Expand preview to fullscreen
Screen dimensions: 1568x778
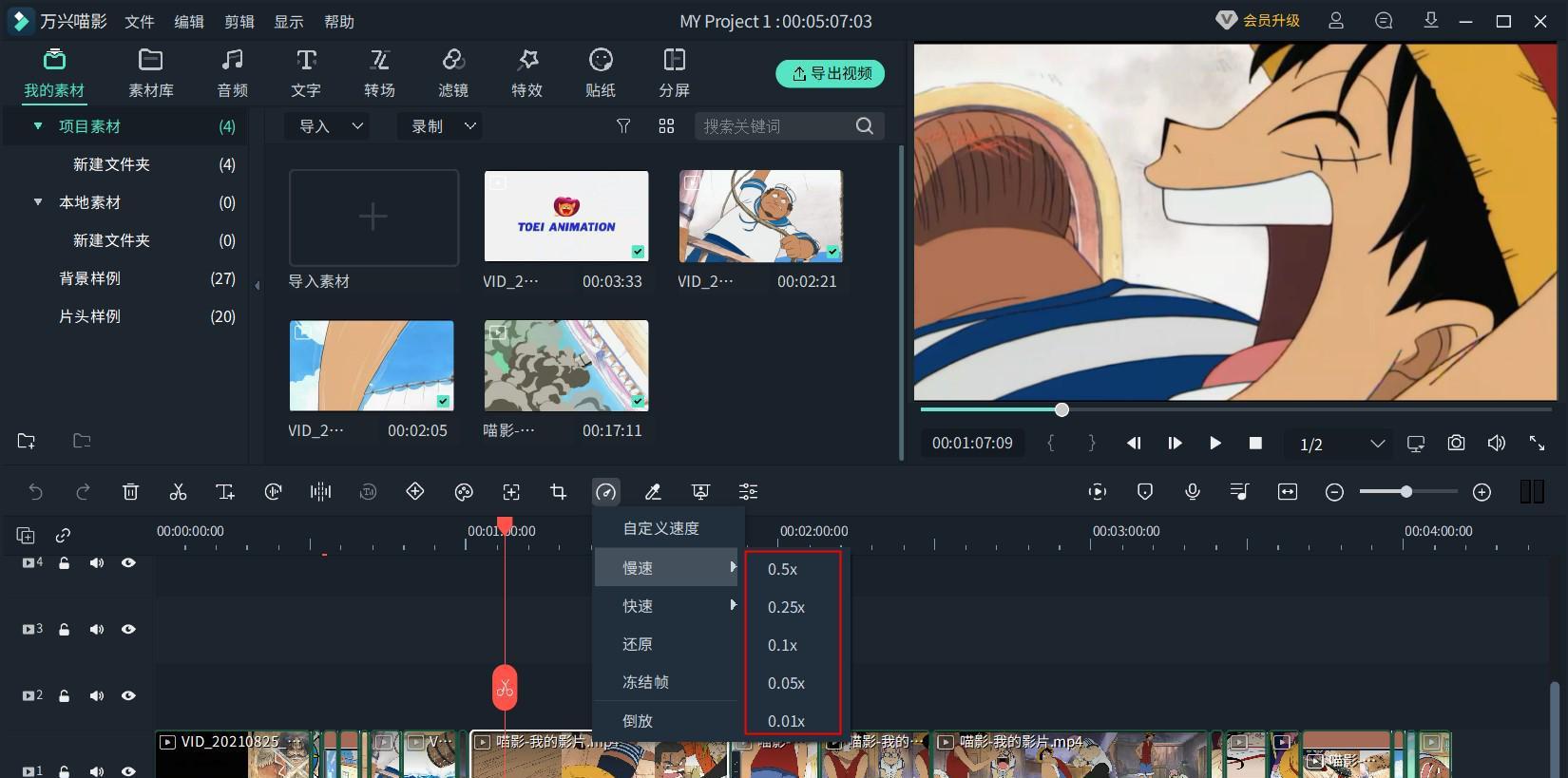pos(1537,443)
